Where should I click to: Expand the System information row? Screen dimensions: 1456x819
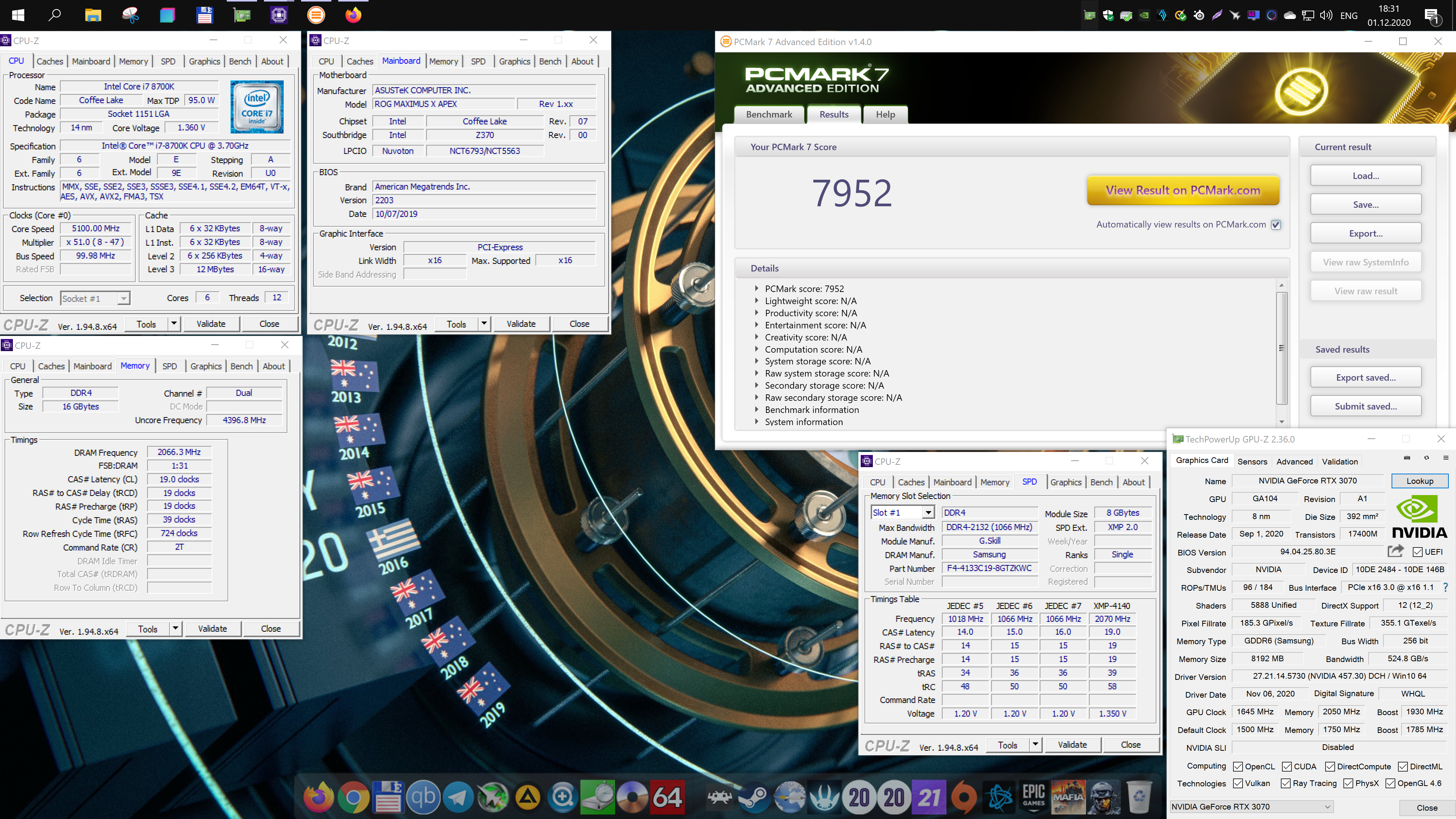click(756, 421)
